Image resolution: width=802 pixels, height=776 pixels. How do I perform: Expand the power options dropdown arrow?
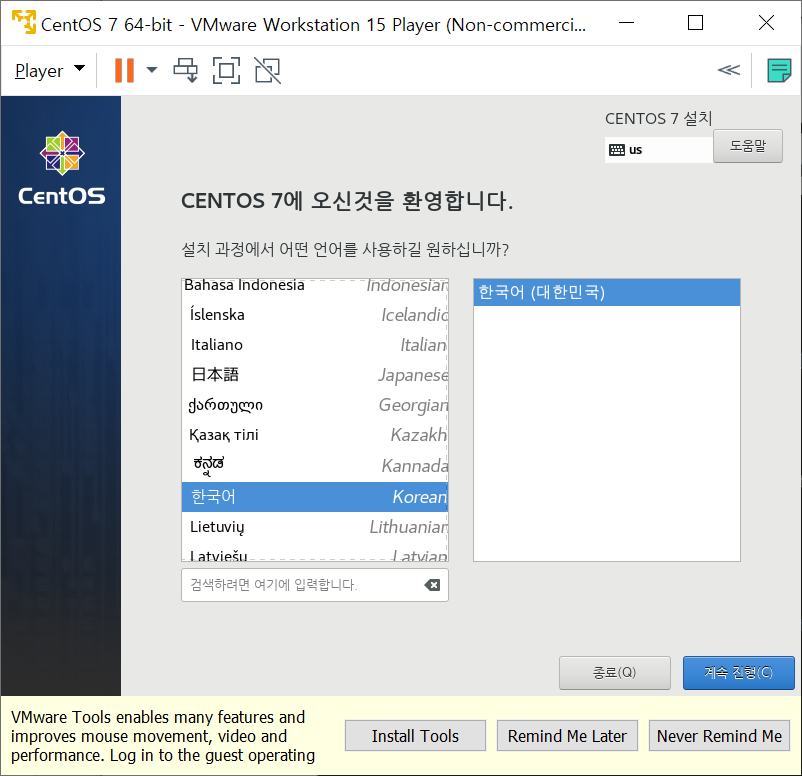pos(152,70)
